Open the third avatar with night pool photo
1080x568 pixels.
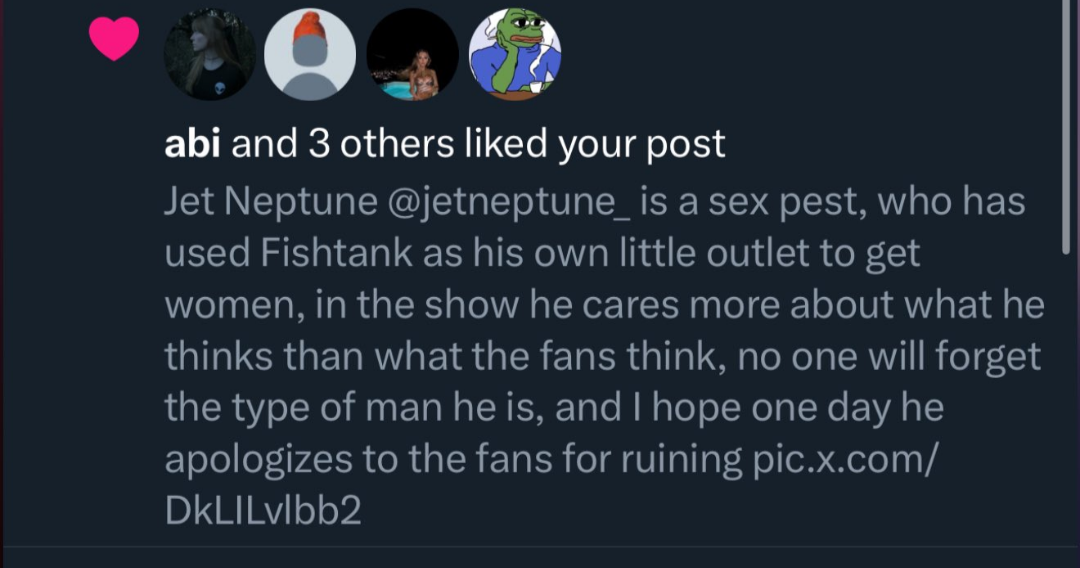[412, 54]
